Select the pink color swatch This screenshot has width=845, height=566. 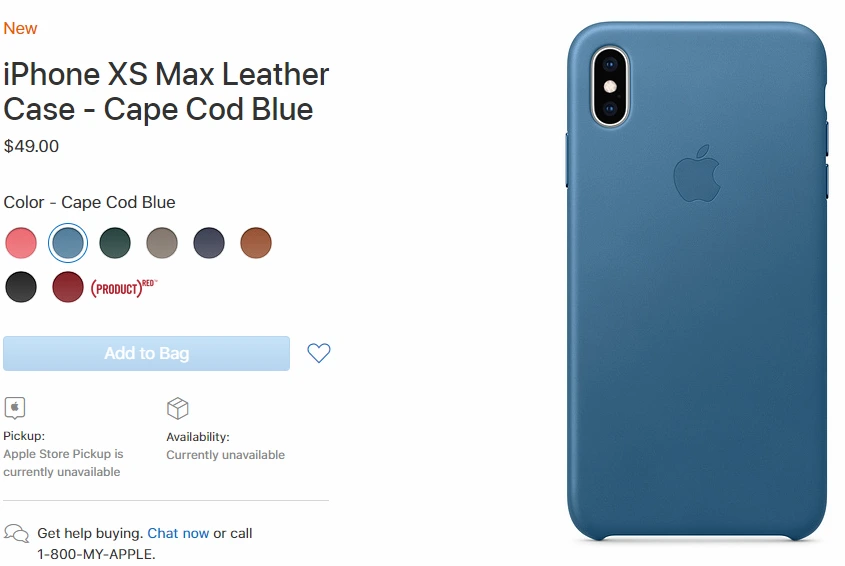click(x=21, y=243)
